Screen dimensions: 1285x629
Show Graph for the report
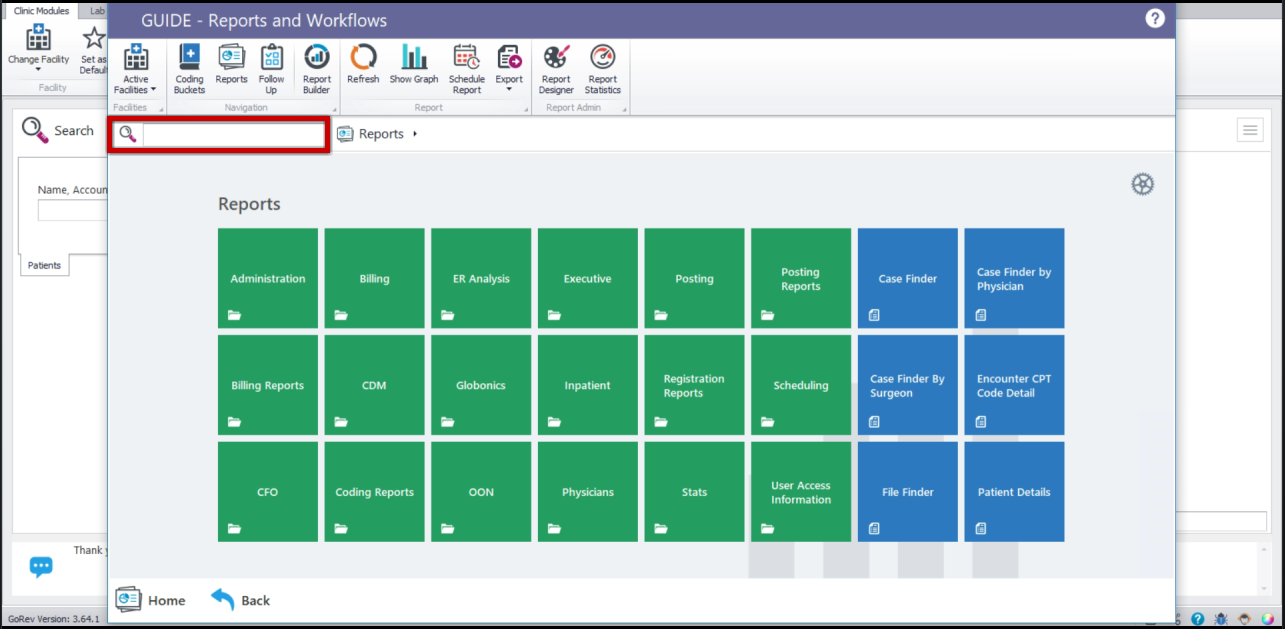click(414, 65)
